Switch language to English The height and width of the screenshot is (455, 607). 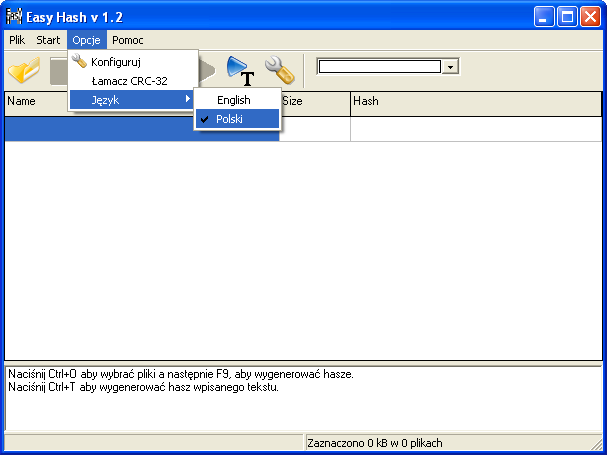237,100
